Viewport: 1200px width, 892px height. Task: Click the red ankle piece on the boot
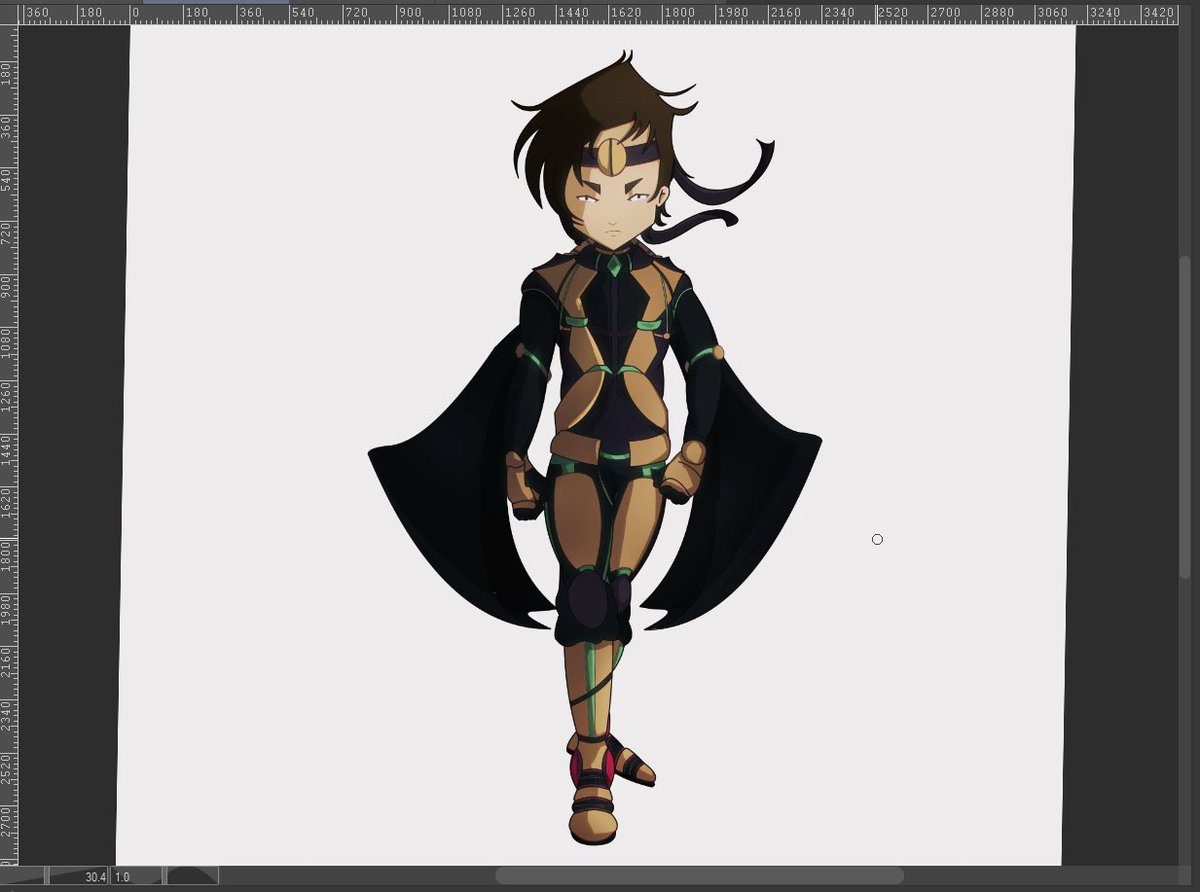click(577, 770)
